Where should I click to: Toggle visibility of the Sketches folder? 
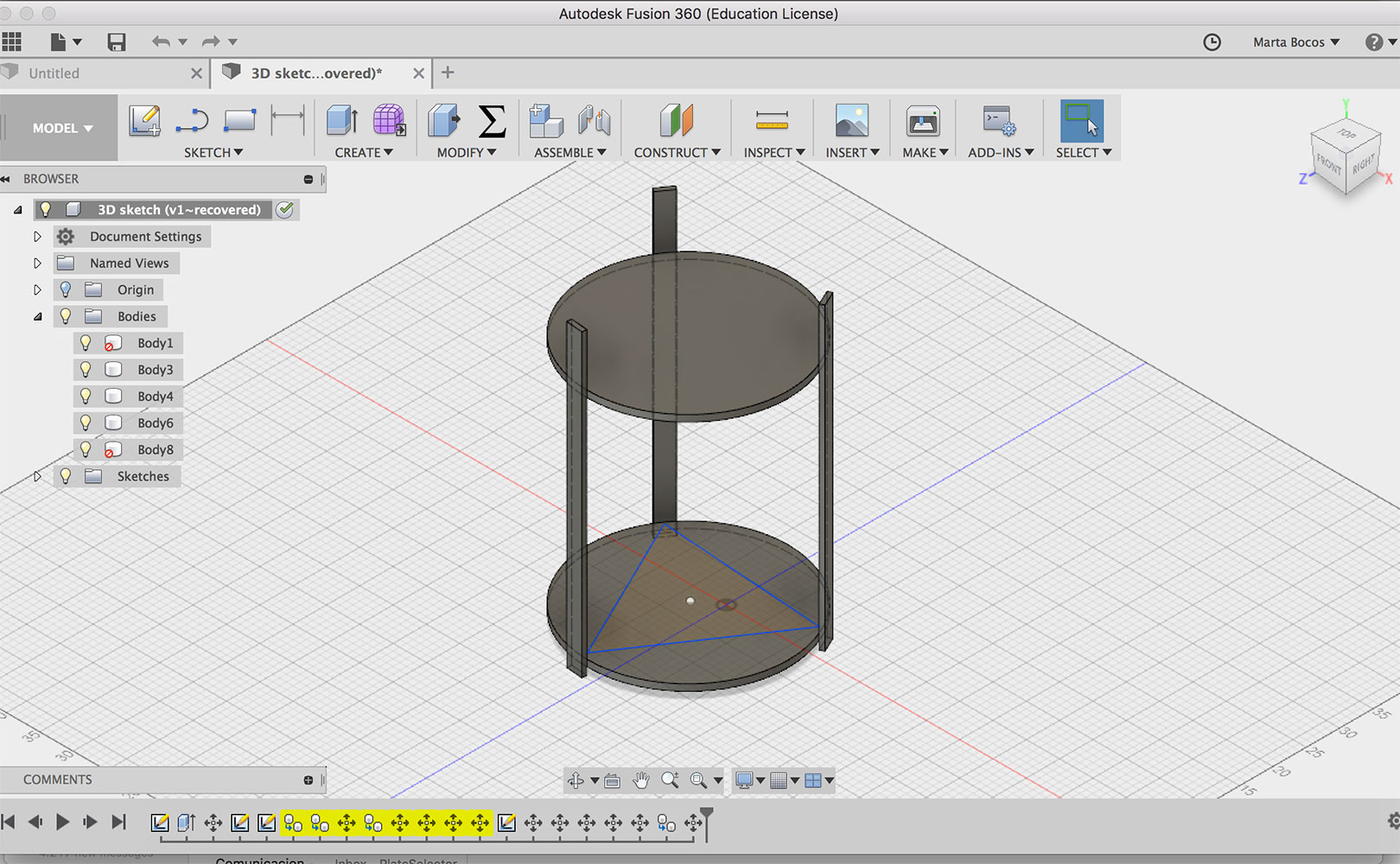[66, 476]
